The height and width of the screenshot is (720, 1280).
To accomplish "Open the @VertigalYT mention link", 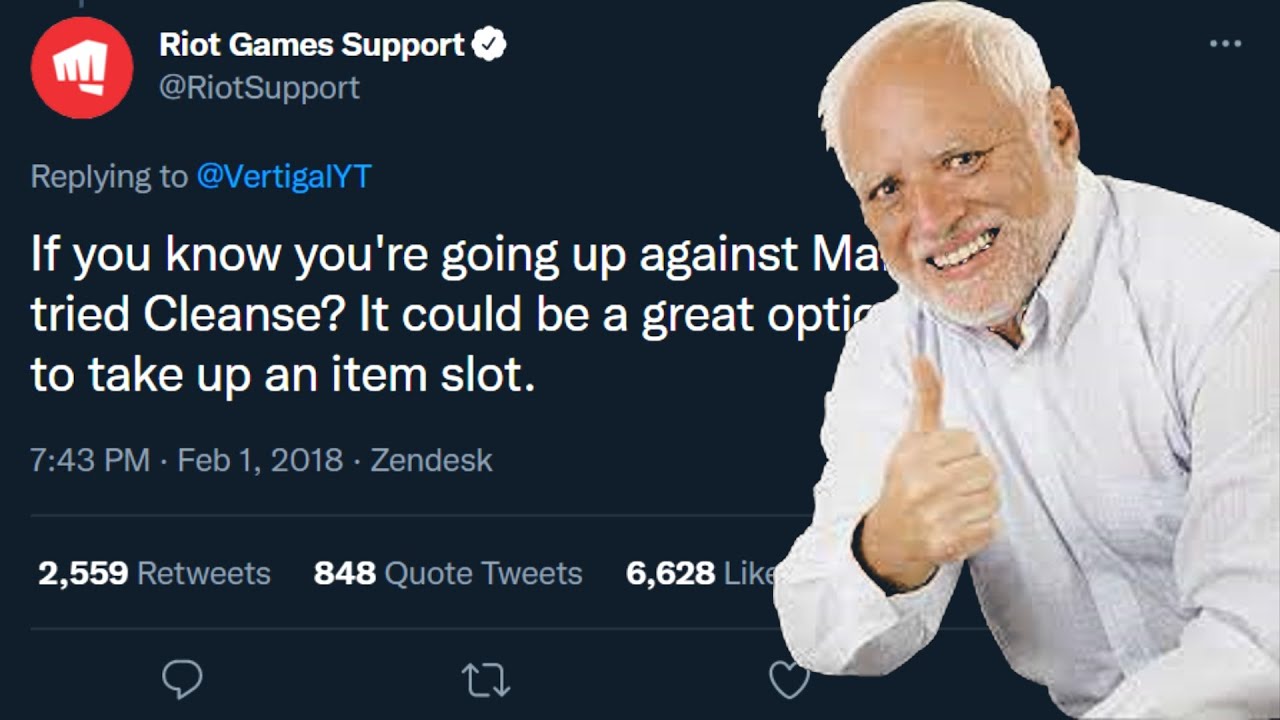I will (x=284, y=177).
